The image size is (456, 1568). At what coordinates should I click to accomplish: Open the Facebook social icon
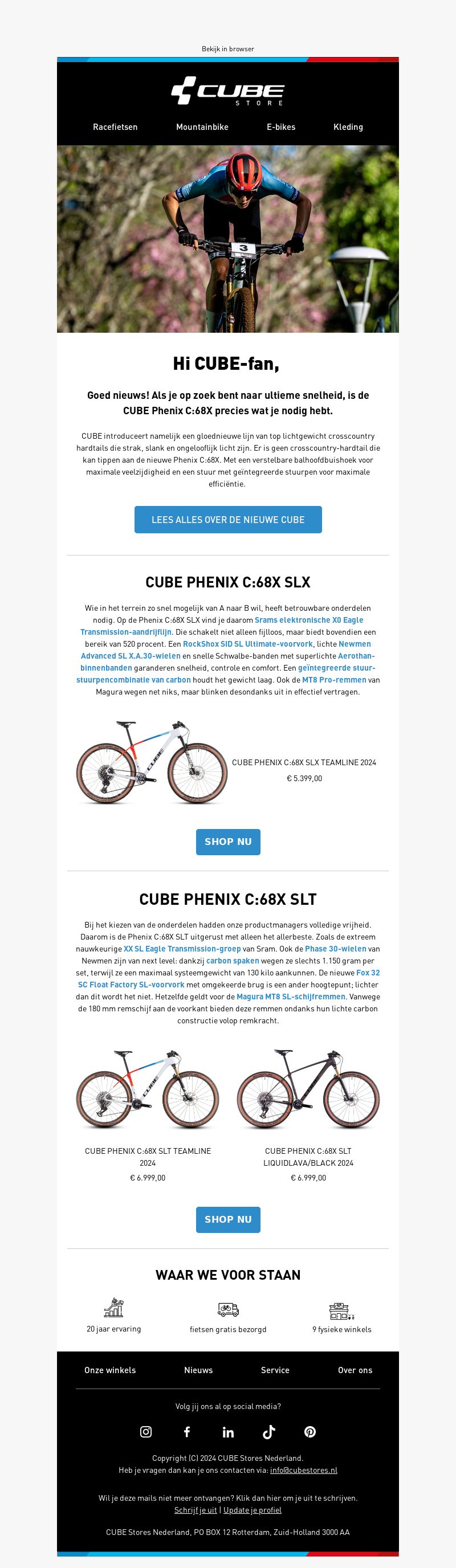[x=187, y=1432]
